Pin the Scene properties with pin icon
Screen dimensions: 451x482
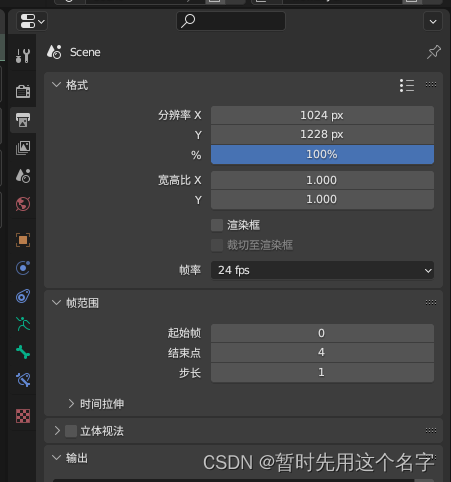433,52
